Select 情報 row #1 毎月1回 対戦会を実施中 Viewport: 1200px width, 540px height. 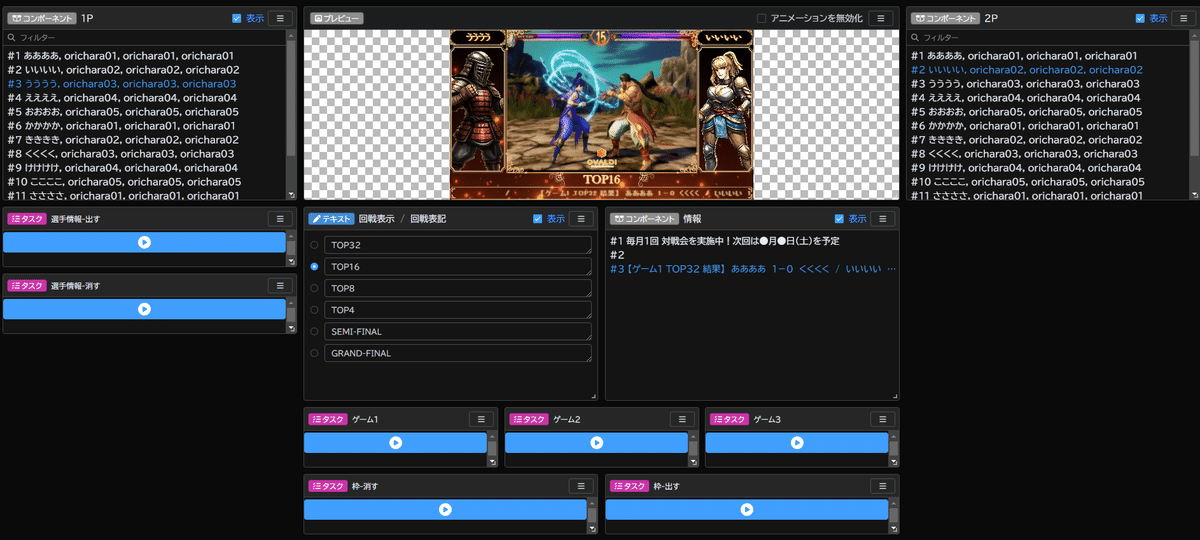click(752, 241)
